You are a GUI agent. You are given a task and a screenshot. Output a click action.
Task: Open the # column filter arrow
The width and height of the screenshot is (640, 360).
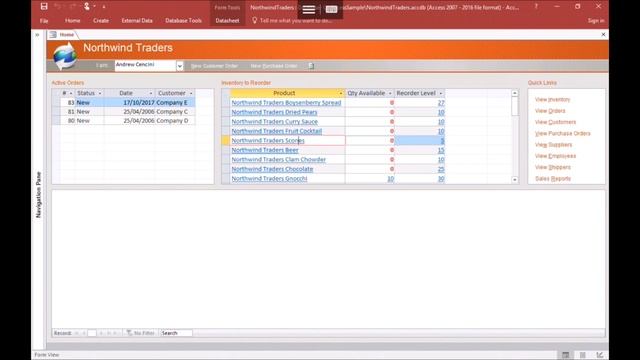[71, 93]
